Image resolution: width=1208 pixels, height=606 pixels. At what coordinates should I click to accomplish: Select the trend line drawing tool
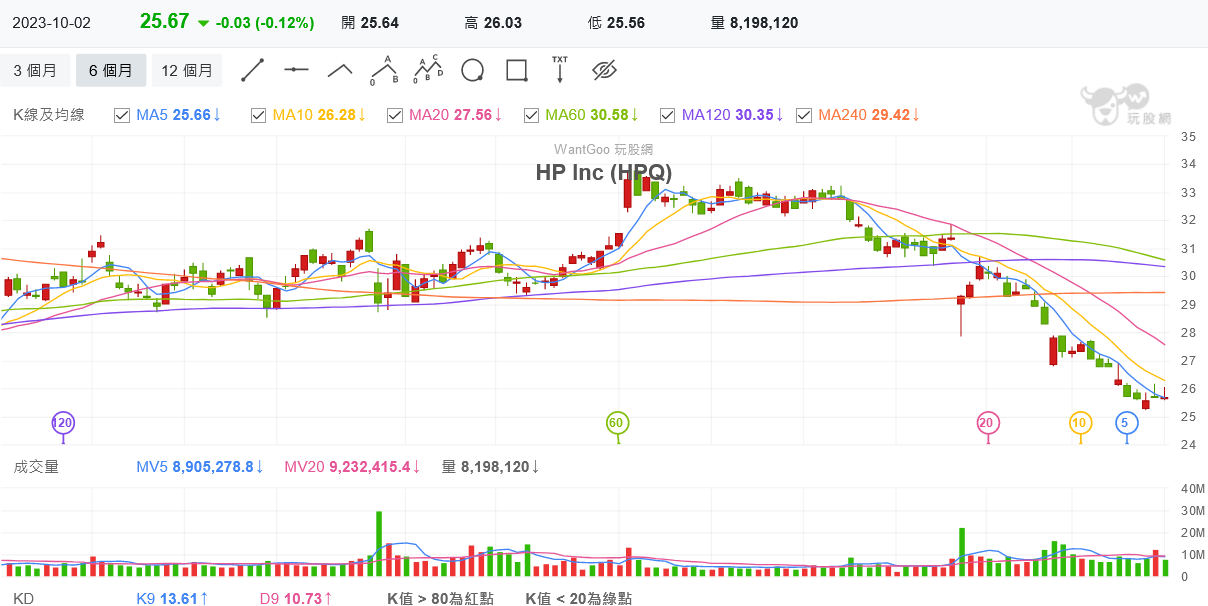pos(252,70)
